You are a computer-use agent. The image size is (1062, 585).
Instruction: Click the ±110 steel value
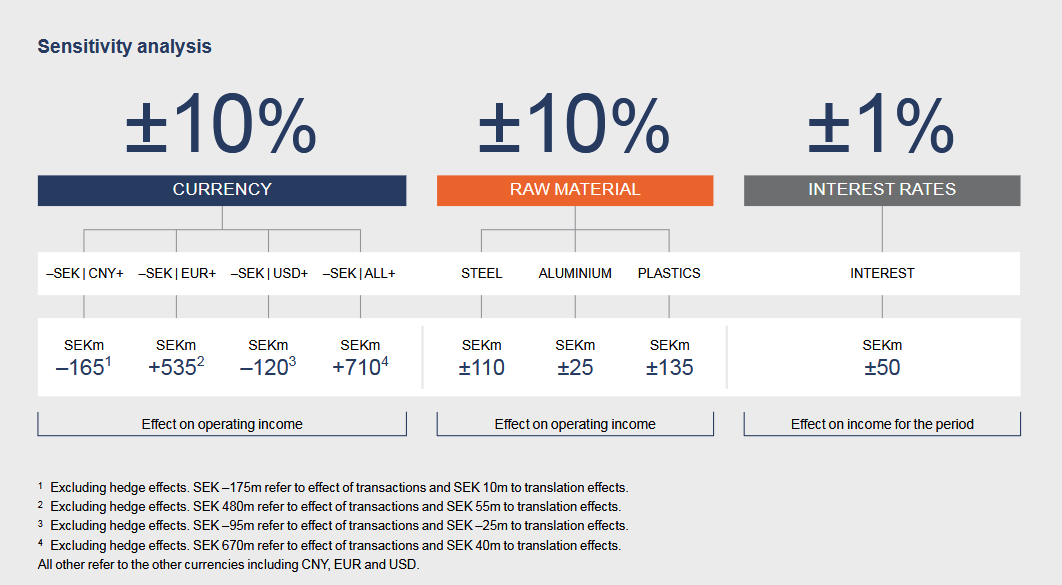click(482, 368)
